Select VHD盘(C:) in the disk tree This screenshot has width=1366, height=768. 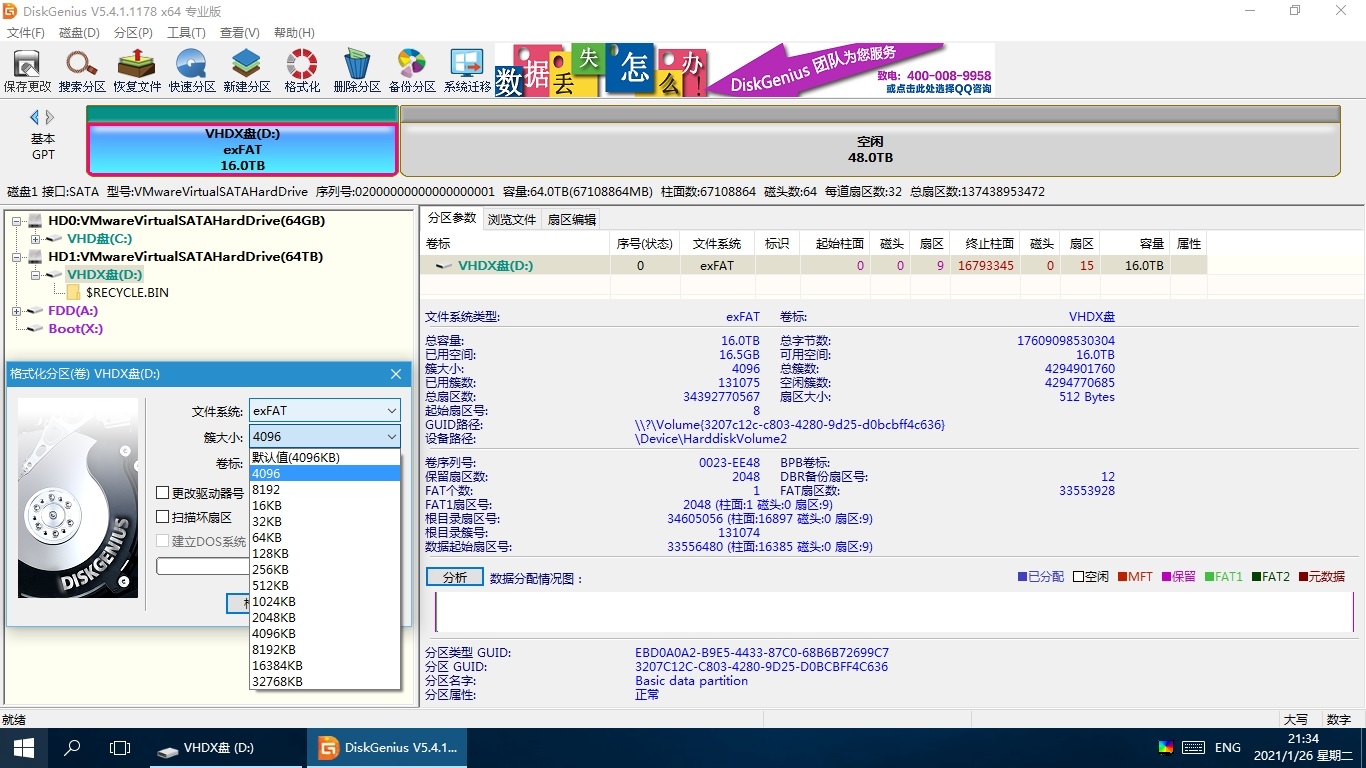point(99,239)
